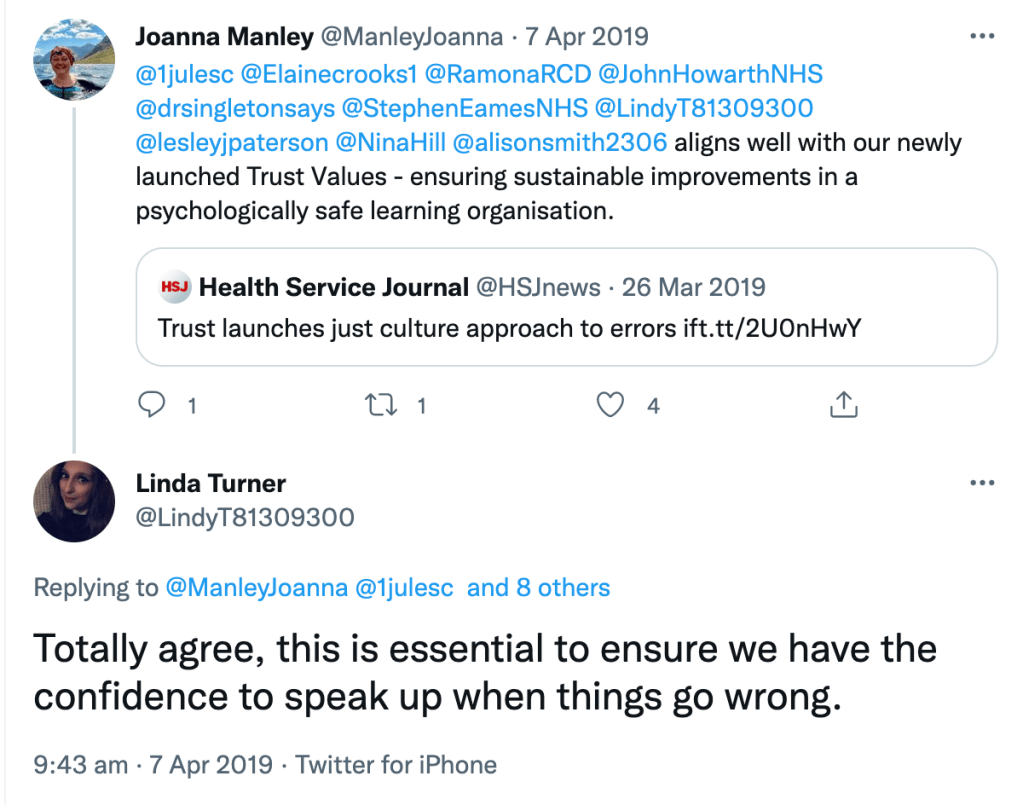Viewport: 1023px width, 805px height.
Task: Click the reply icon under Joanna's tweet
Action: pyautogui.click(x=151, y=404)
